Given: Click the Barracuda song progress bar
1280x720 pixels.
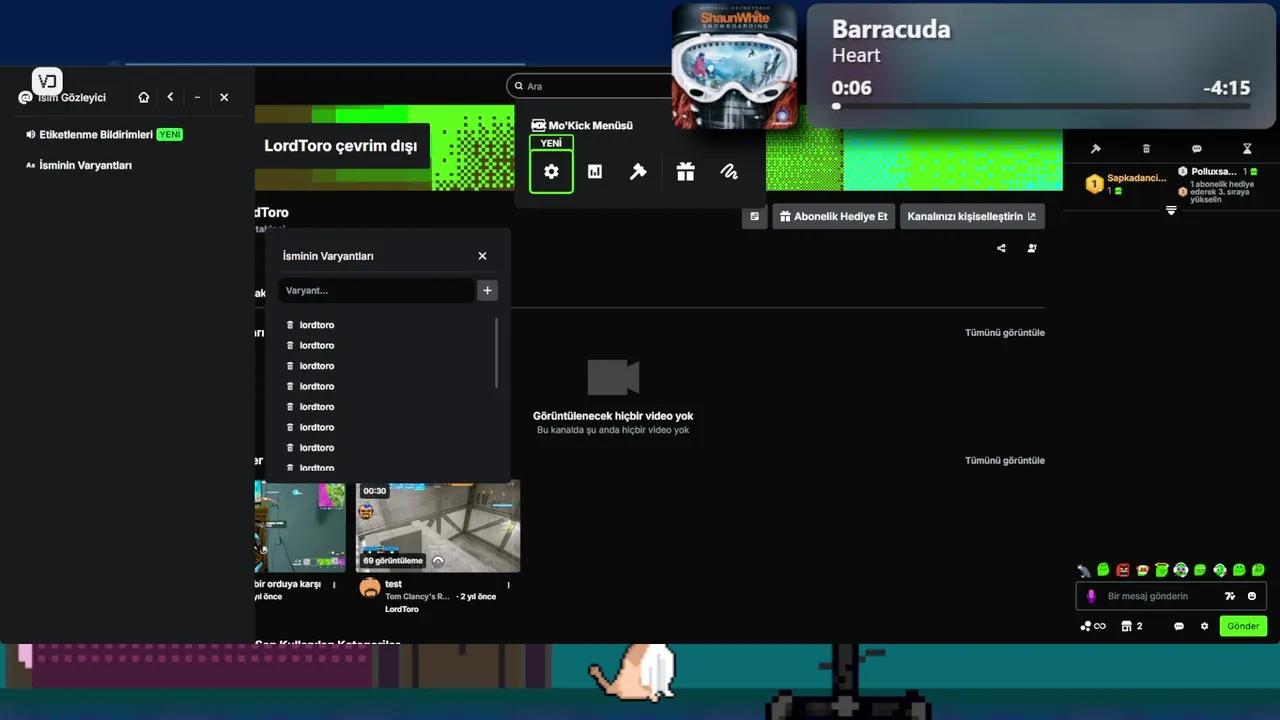Looking at the screenshot, I should click(x=1040, y=106).
